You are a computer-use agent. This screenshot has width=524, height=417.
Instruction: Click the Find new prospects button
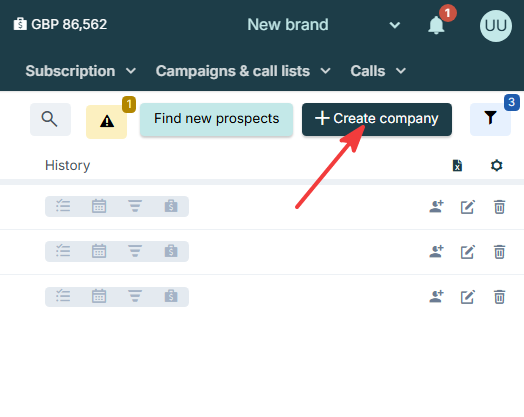217,119
